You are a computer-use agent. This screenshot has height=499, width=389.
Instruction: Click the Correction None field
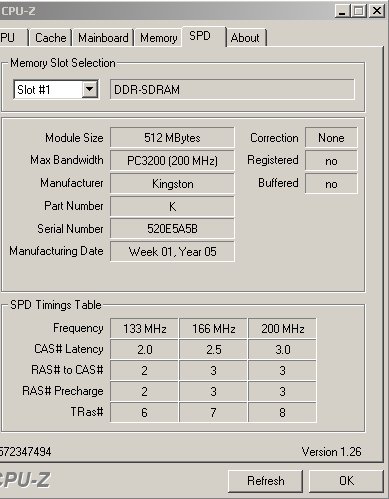click(331, 137)
